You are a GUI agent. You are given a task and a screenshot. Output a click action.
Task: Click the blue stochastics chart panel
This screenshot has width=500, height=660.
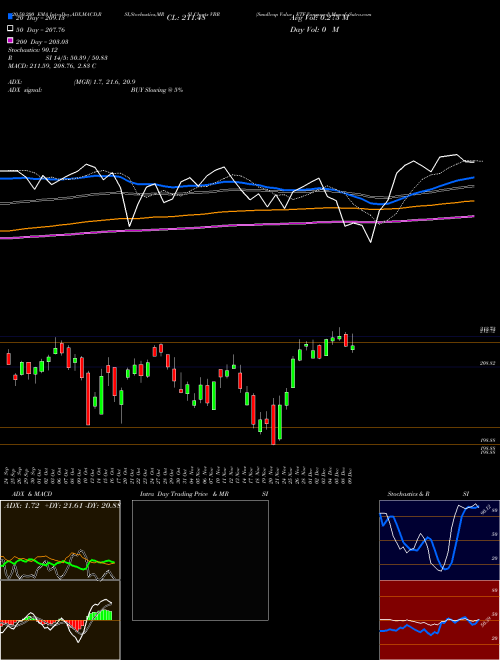point(439,540)
